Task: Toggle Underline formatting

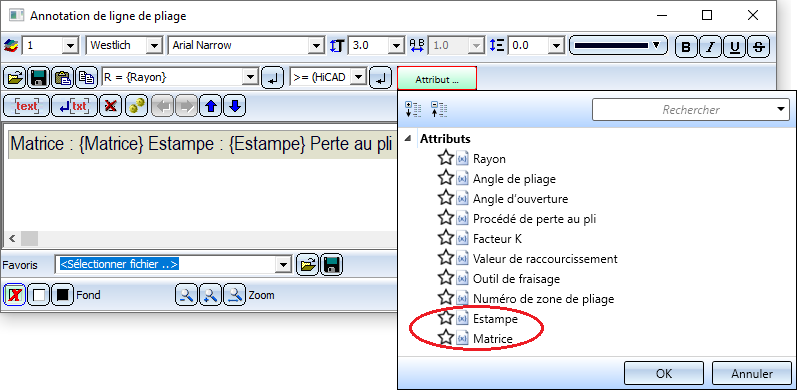Action: pyautogui.click(x=734, y=47)
